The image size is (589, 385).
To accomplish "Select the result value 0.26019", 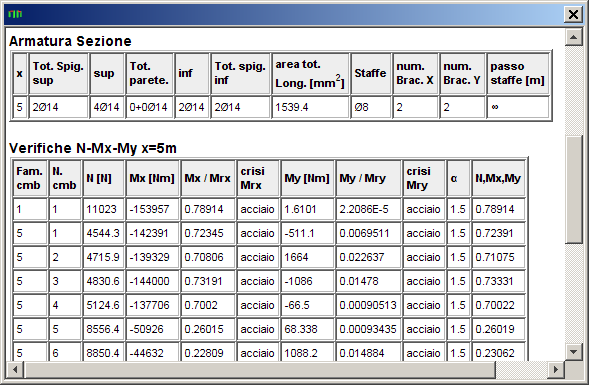I will pyautogui.click(x=498, y=329).
